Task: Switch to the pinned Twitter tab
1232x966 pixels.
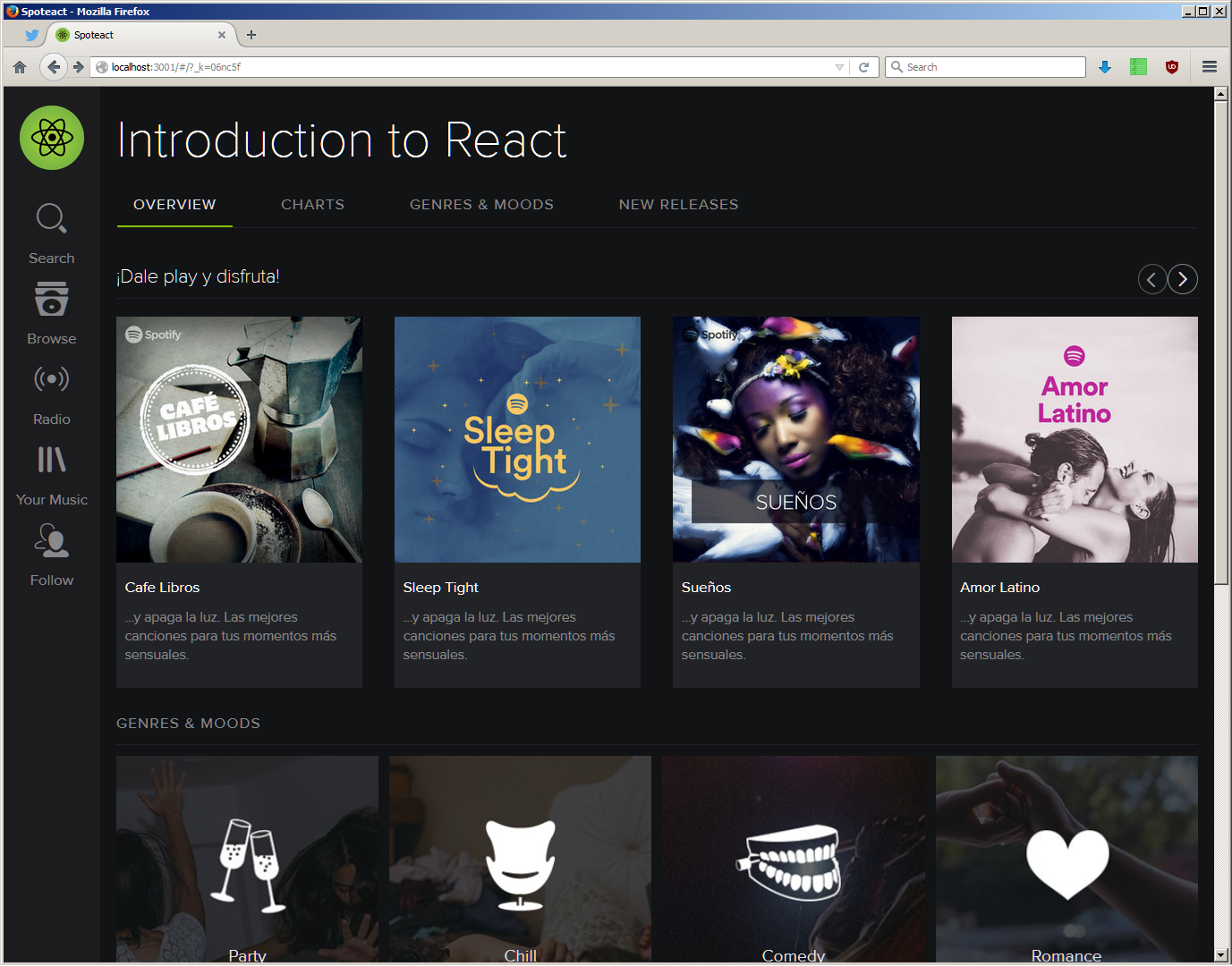Action: click(32, 35)
